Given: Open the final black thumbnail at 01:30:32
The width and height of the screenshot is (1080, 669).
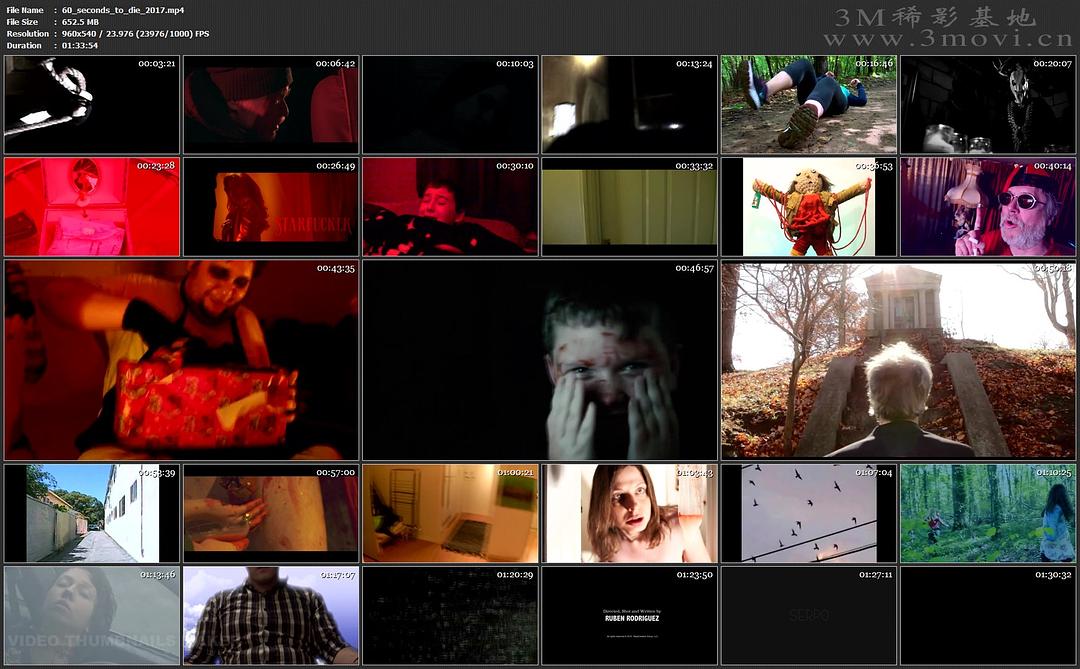Looking at the screenshot, I should [x=988, y=616].
